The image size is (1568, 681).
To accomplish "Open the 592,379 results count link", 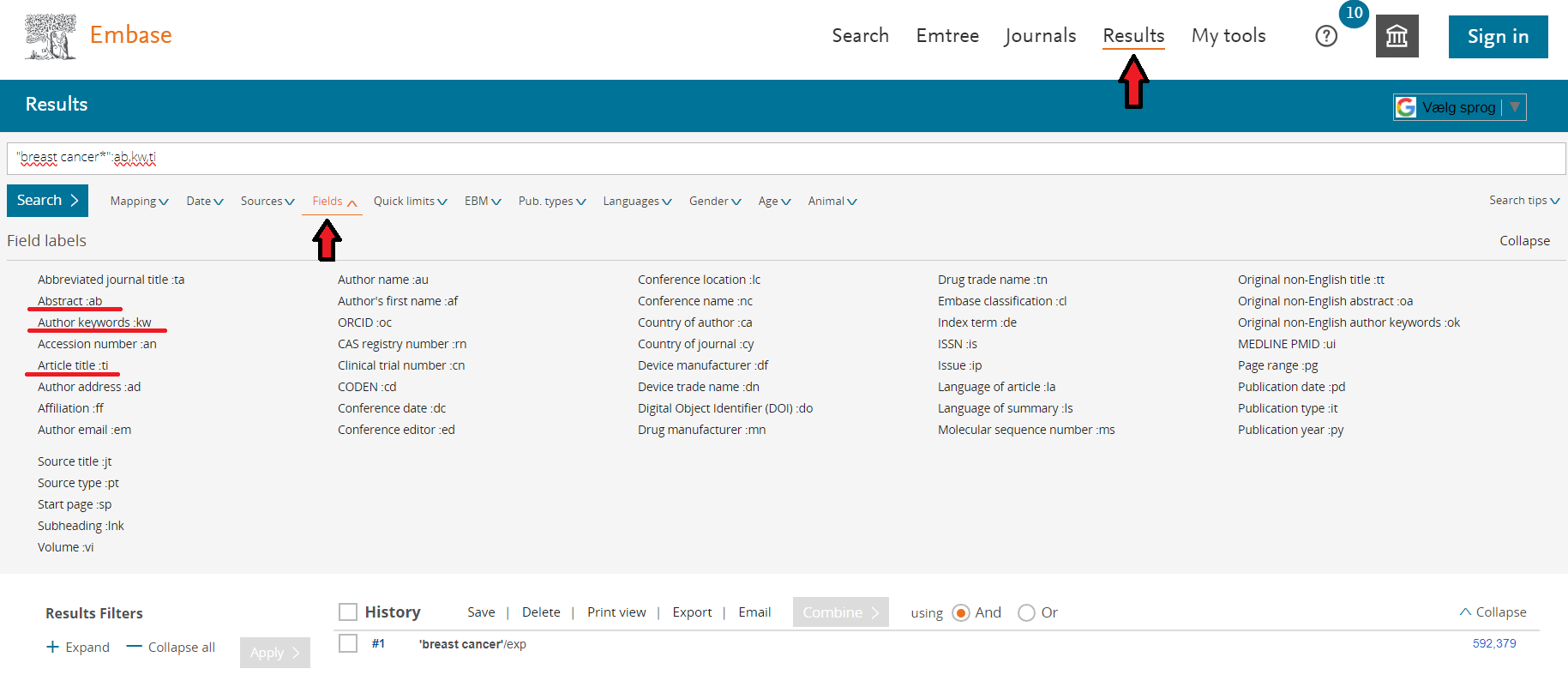I will coord(1494,643).
